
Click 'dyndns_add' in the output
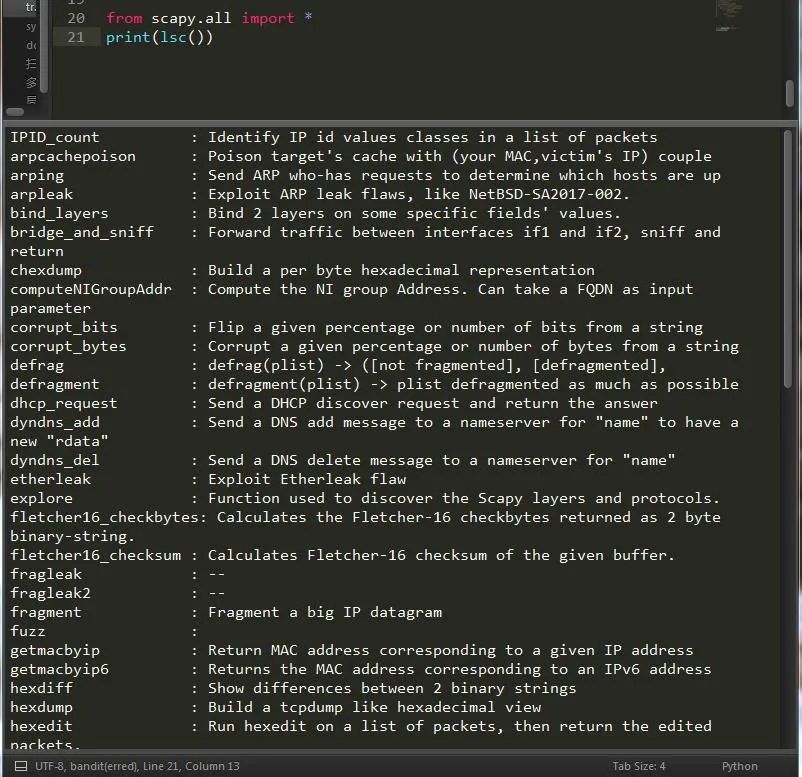[x=55, y=423]
